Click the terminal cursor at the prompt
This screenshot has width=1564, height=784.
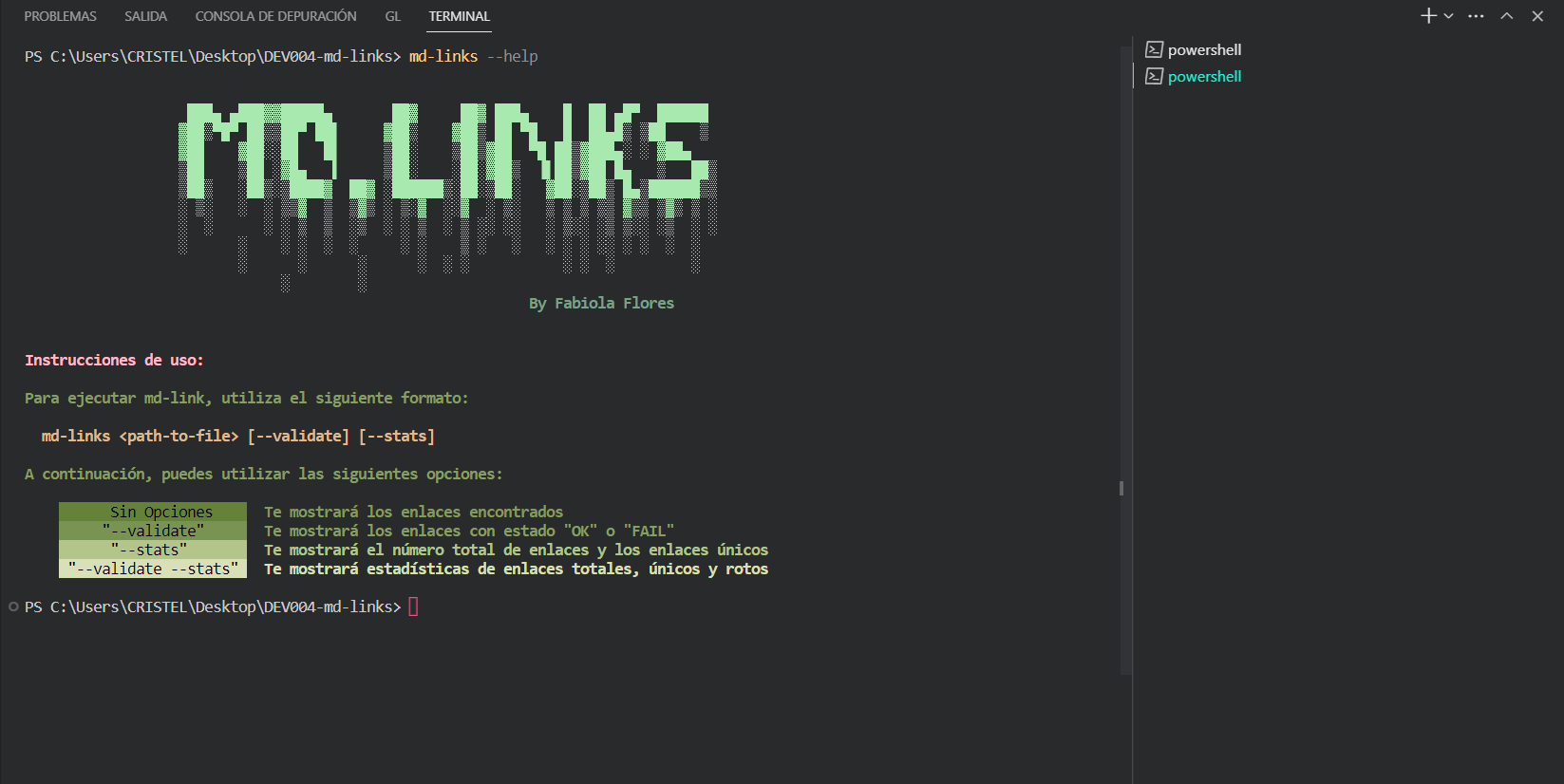pos(413,607)
